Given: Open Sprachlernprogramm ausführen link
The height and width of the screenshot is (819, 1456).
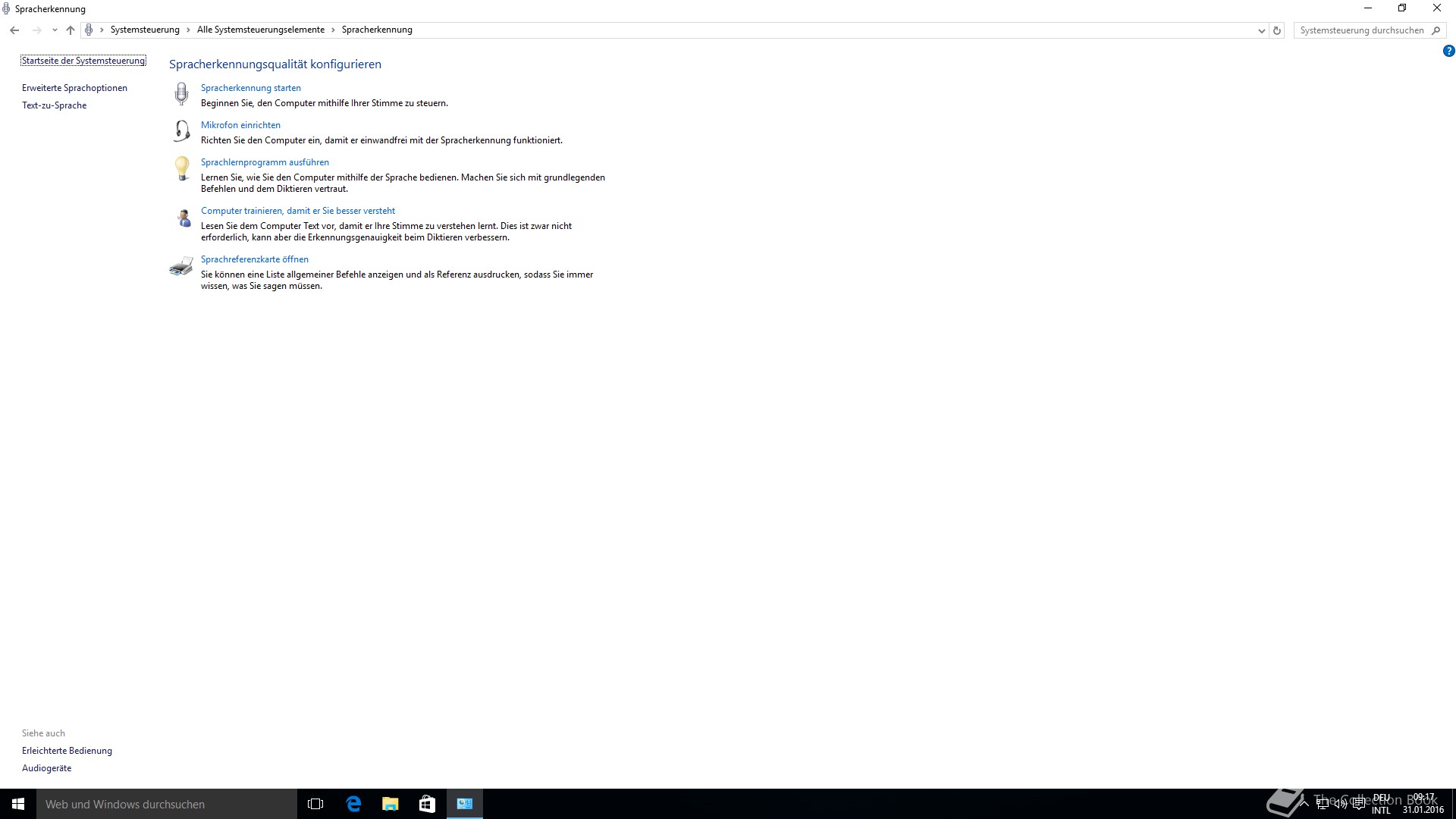Looking at the screenshot, I should click(265, 162).
